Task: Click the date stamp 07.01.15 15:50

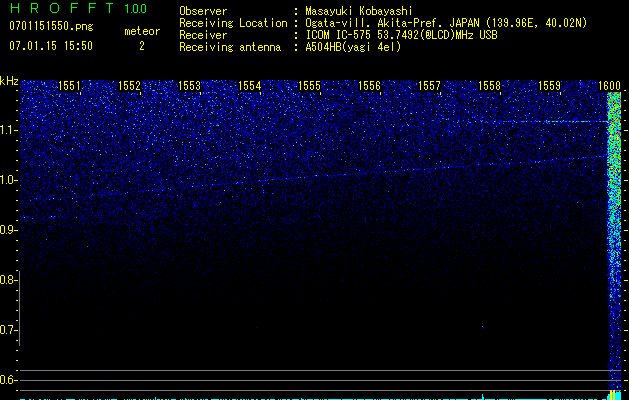Action: [x=51, y=46]
